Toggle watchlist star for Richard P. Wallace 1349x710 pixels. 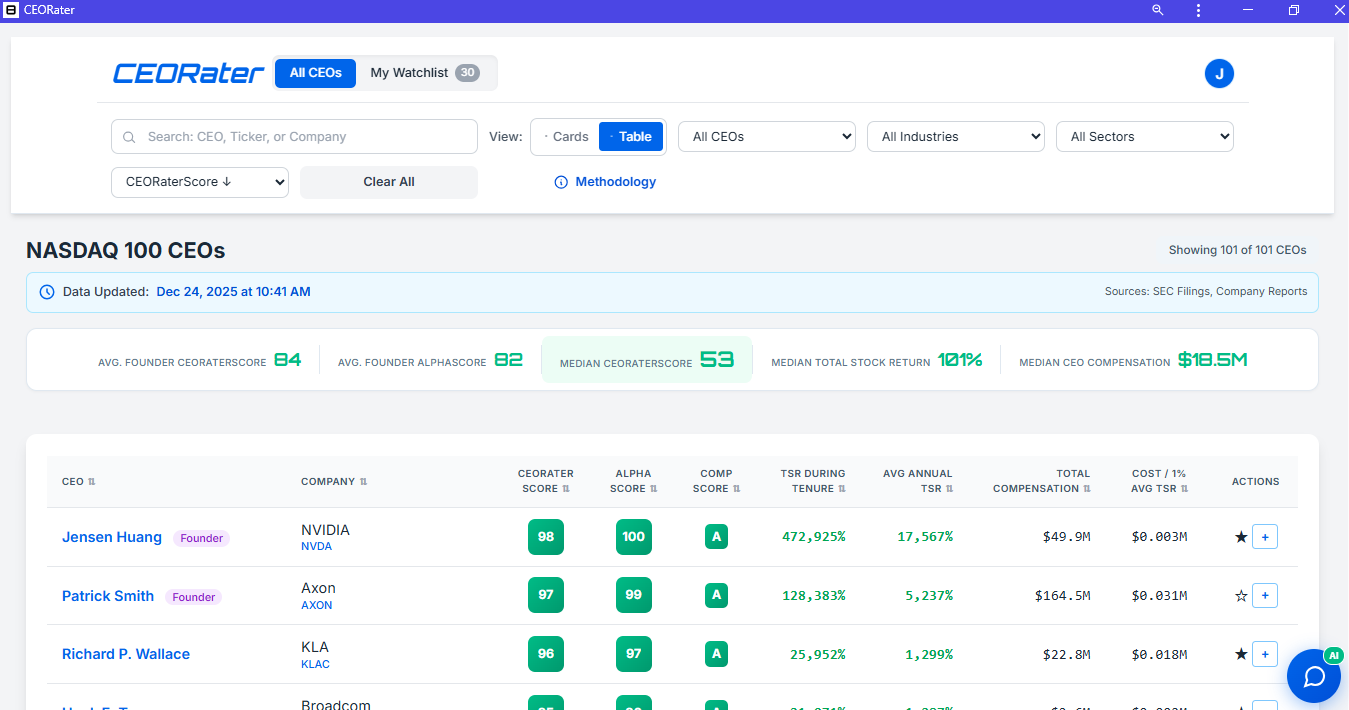[x=1241, y=654]
